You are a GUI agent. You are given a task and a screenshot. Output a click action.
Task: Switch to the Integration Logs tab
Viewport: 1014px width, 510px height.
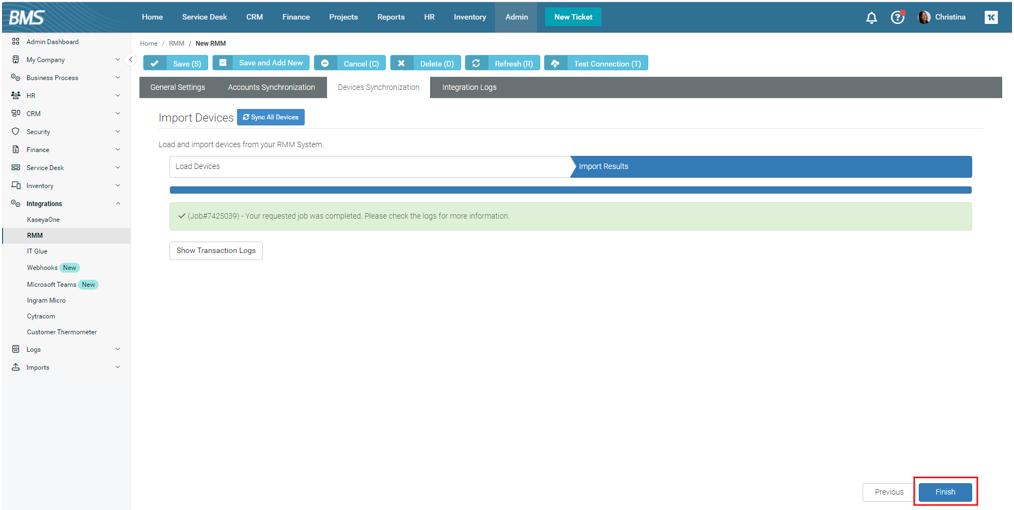click(469, 88)
